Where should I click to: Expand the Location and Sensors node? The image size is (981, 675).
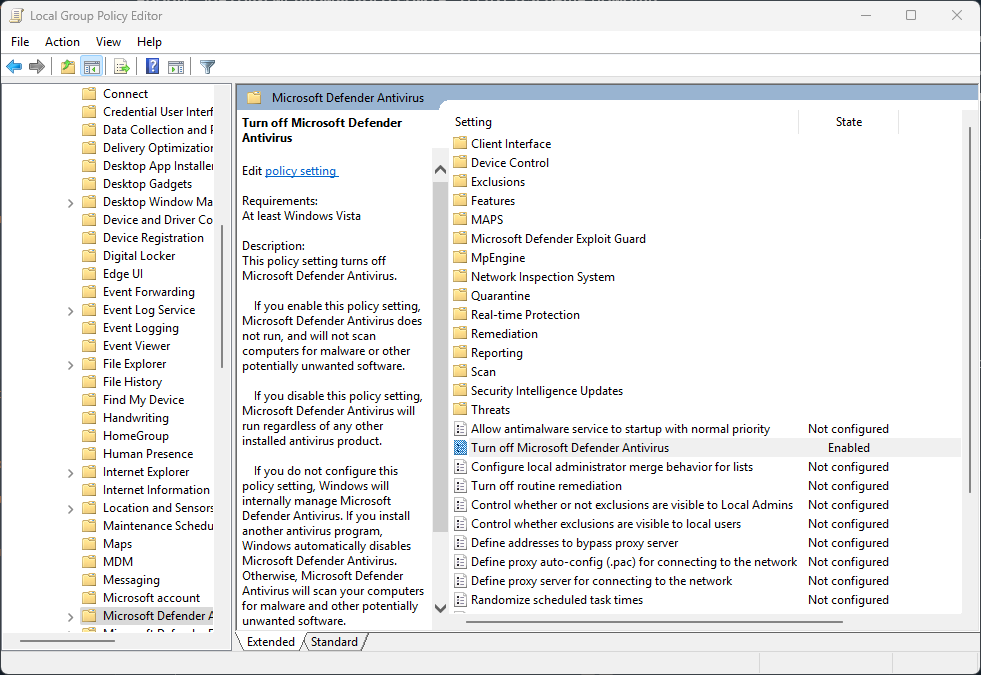coord(70,509)
